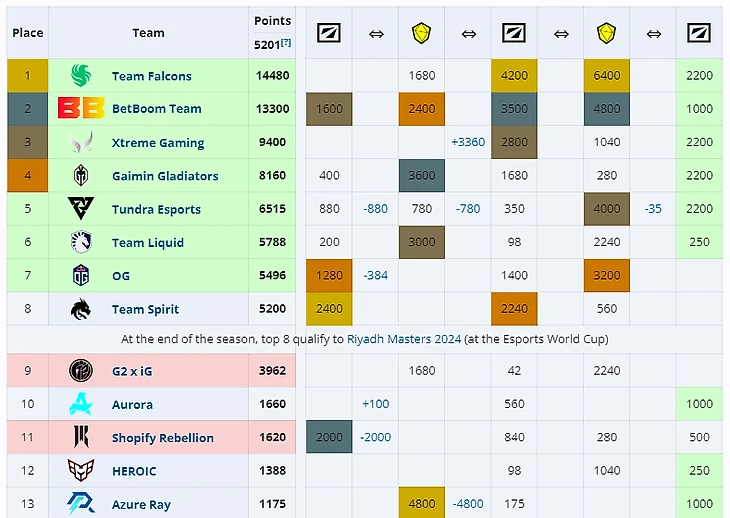The width and height of the screenshot is (730, 518).
Task: Open the Riyadh Masters 2024 link
Action: [404, 339]
